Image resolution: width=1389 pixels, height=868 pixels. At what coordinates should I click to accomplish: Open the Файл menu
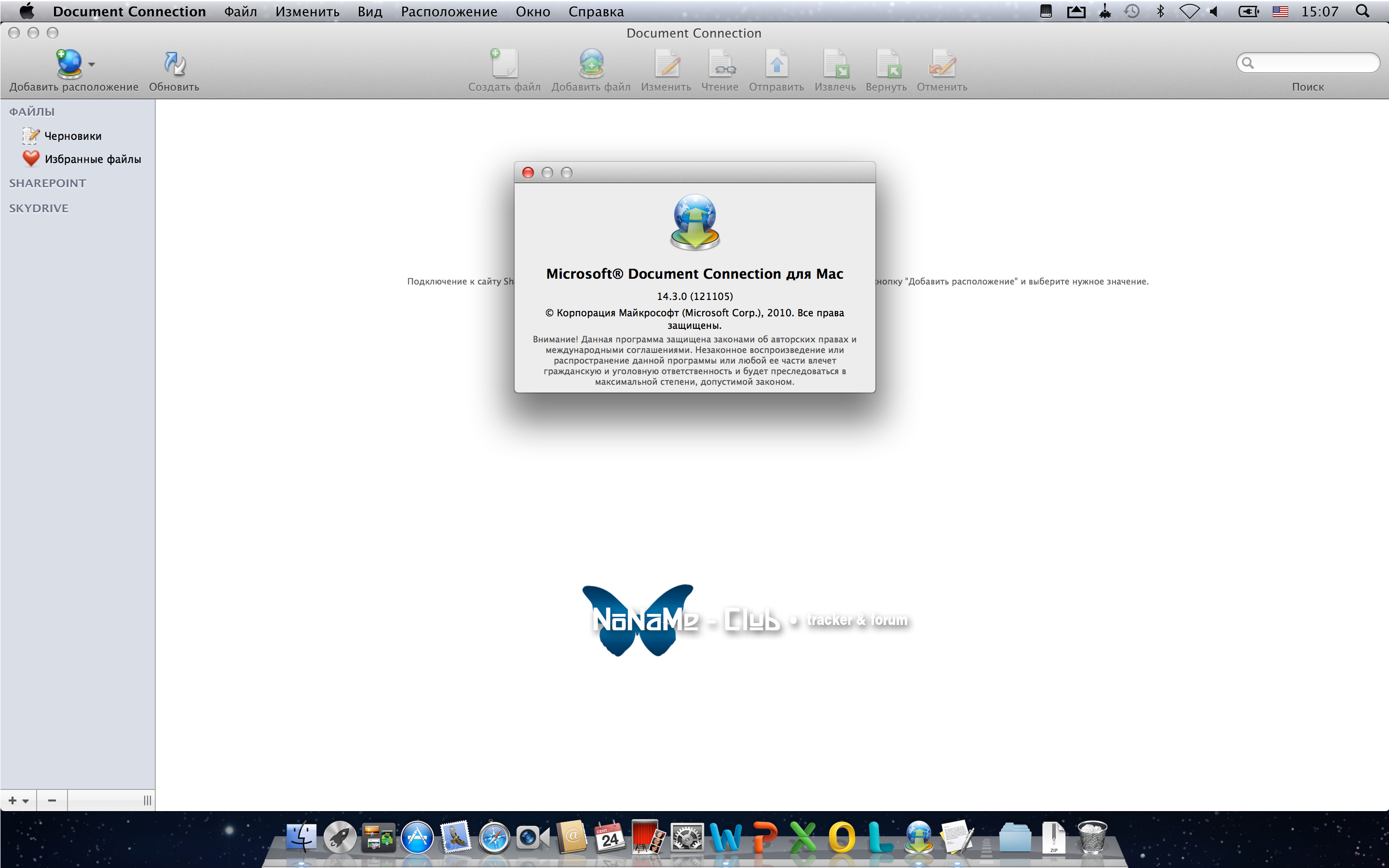coord(241,12)
